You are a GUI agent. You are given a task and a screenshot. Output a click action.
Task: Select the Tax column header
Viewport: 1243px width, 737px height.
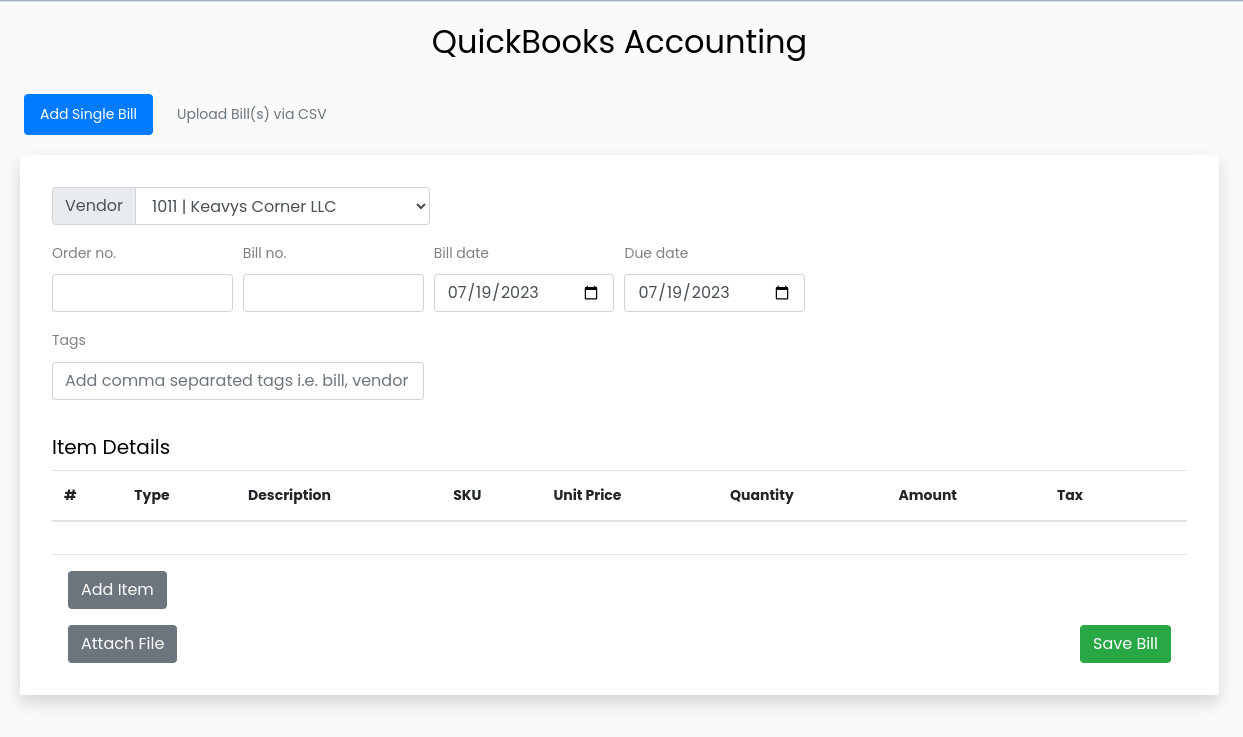click(1069, 495)
